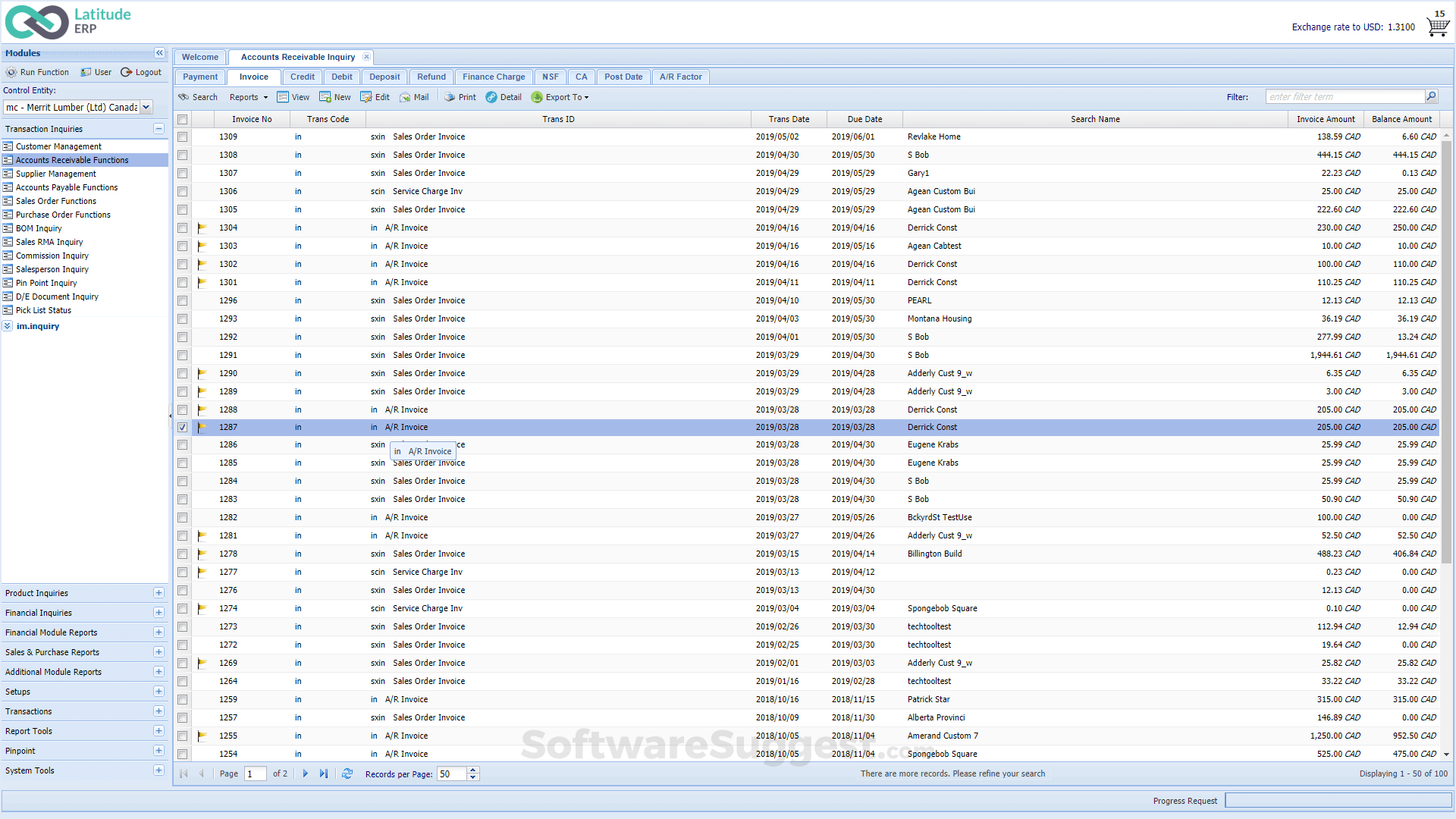This screenshot has height=819, width=1456.
Task: Open Sales Order Functions in the tree
Action: (56, 201)
